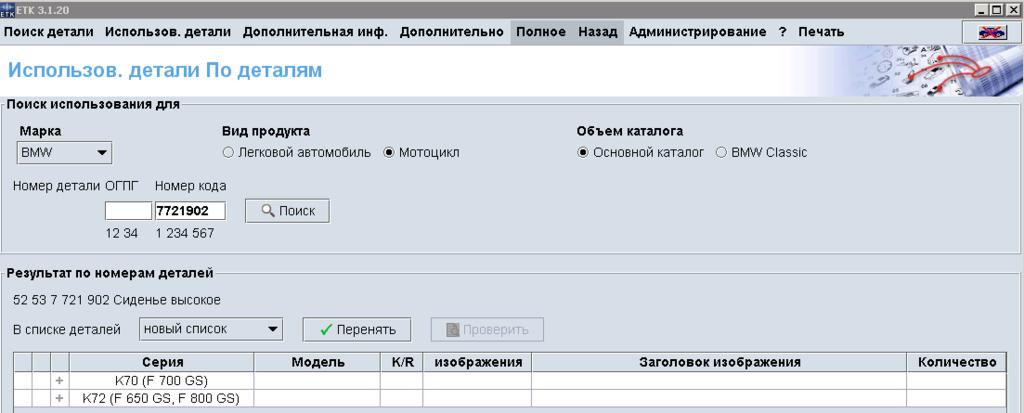
Task: Go to the Назад menu item
Action: pos(598,32)
